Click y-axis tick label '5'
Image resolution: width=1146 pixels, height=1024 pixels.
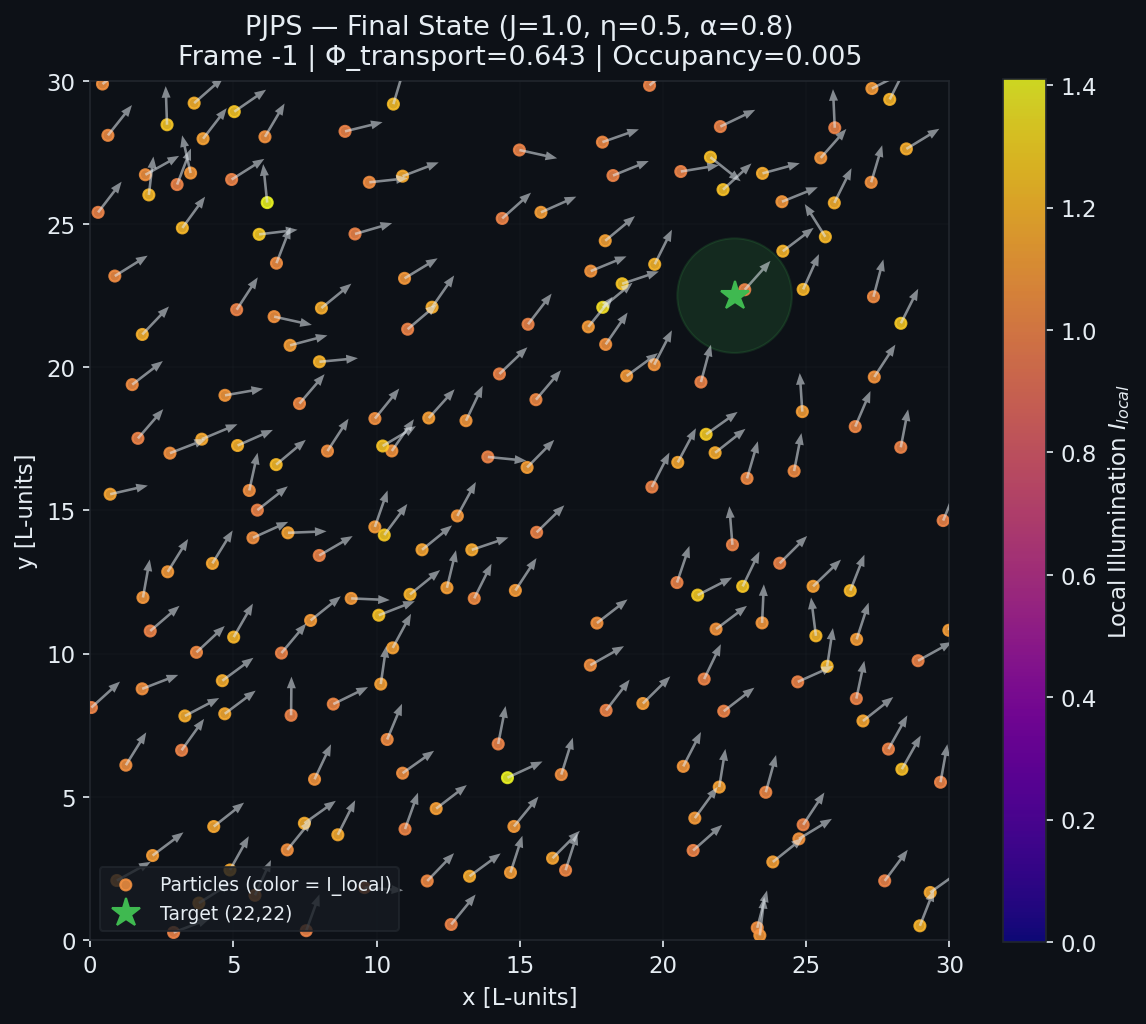pos(69,798)
